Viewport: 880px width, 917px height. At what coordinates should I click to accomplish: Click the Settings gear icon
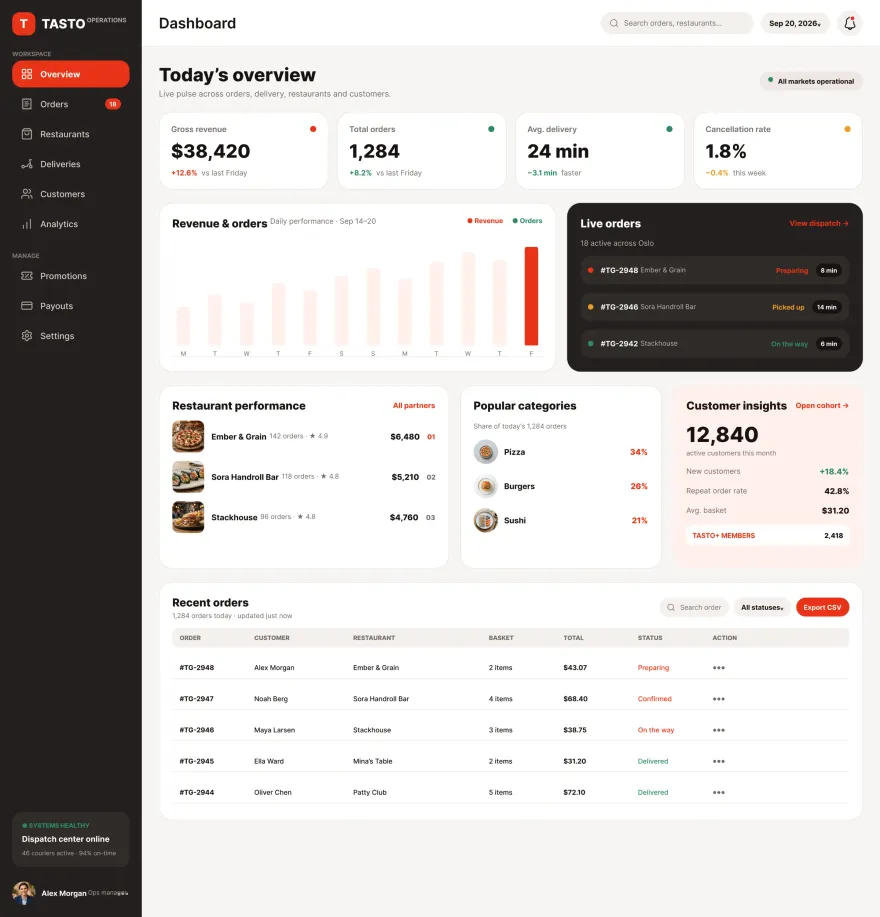27,336
